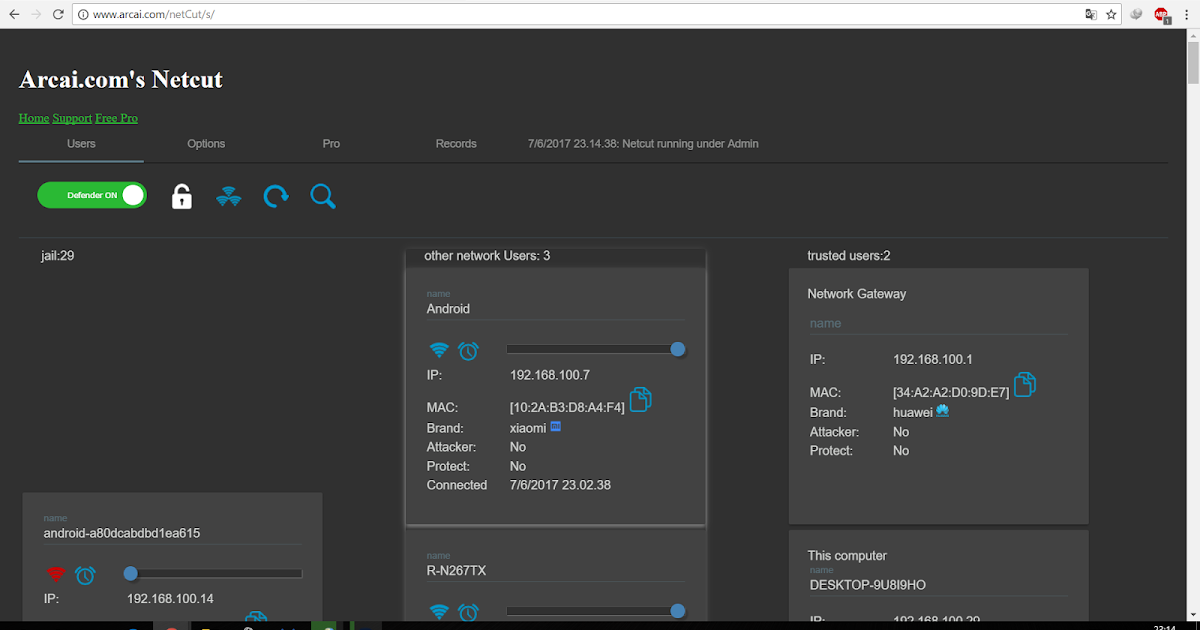Click speed slider handle on Android card
The image size is (1200, 630).
(678, 349)
